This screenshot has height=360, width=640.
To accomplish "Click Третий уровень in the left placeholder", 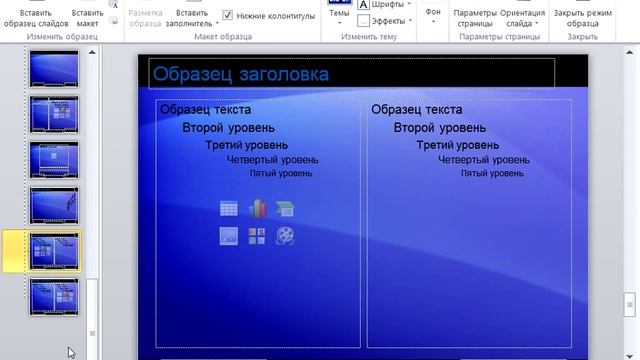I will 247,145.
